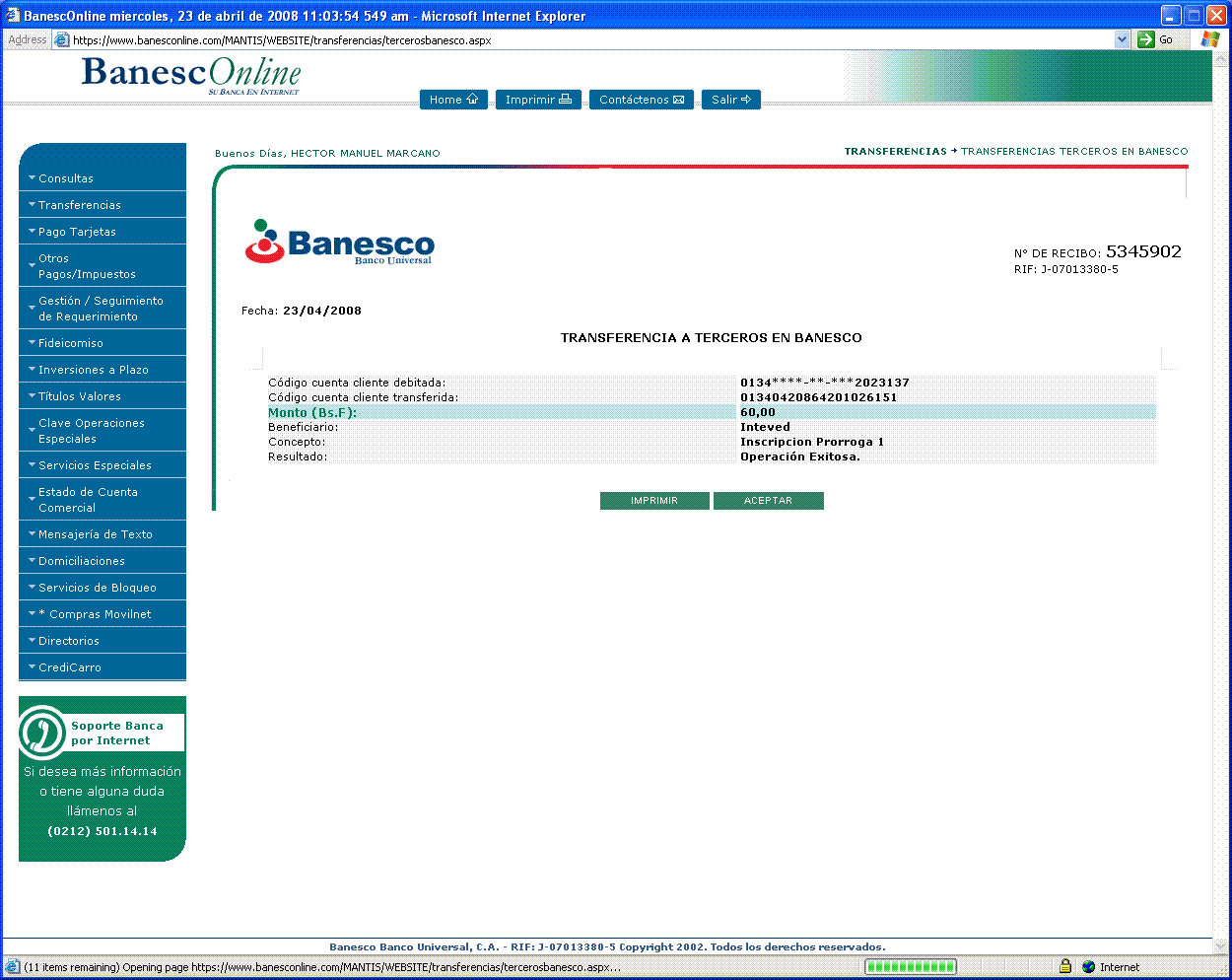Open Otros Pagos/Impuestos sidebar menu
The width and height of the screenshot is (1232, 980).
(x=103, y=266)
